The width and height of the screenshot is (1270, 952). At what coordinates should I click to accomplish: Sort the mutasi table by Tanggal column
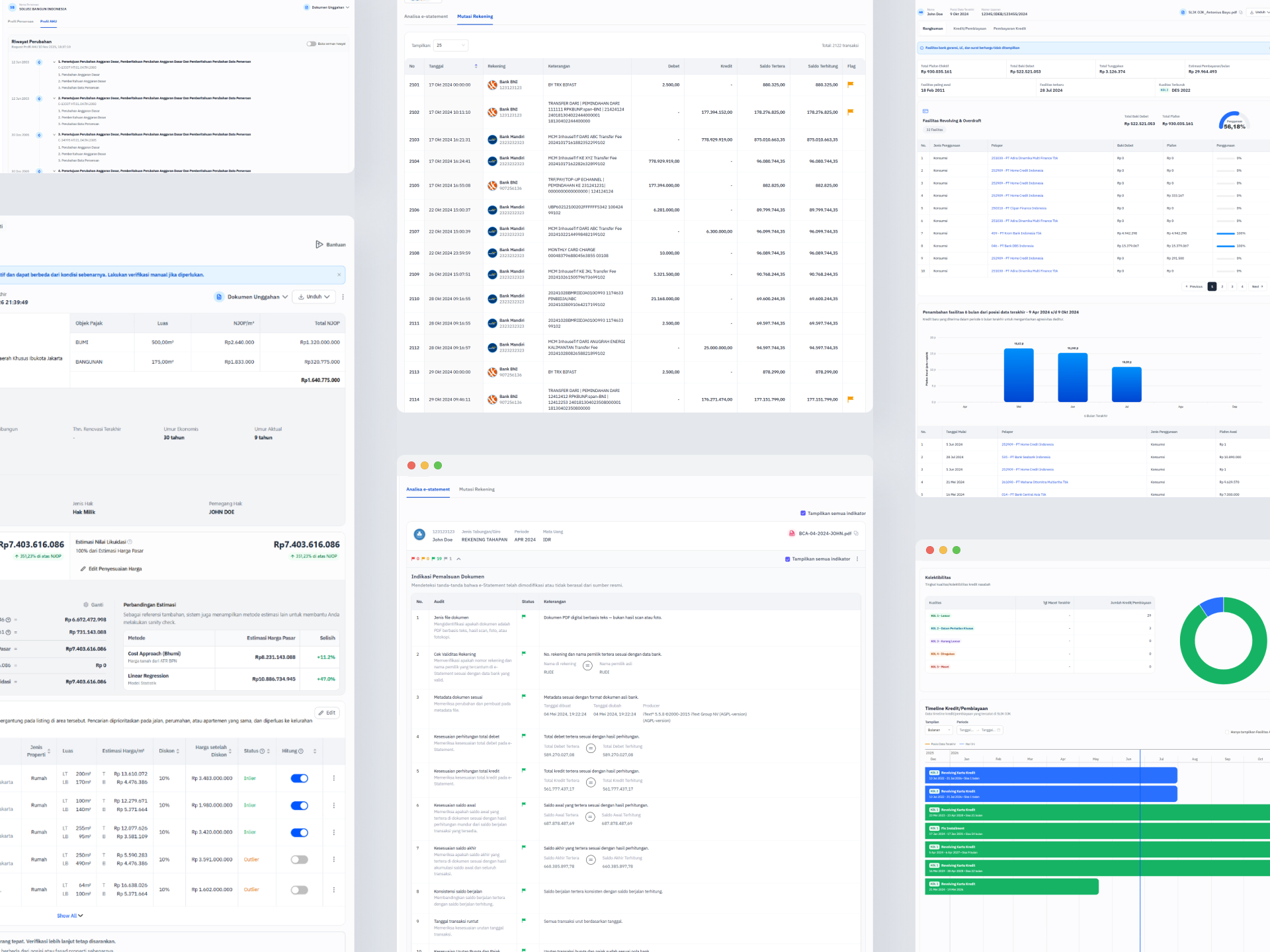click(x=476, y=66)
